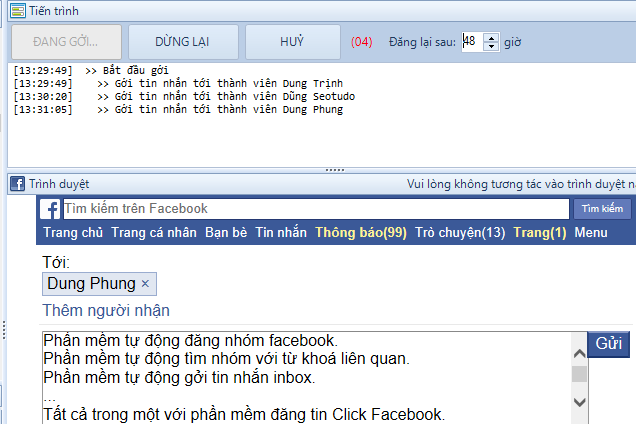
Task: Click the Dung Phung recipient tag
Action: pos(99,284)
